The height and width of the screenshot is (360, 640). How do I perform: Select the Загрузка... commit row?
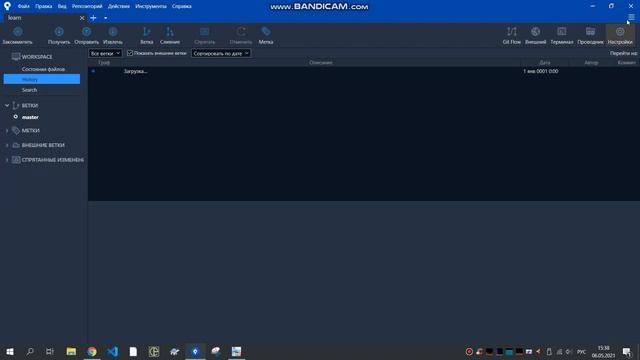pos(364,71)
